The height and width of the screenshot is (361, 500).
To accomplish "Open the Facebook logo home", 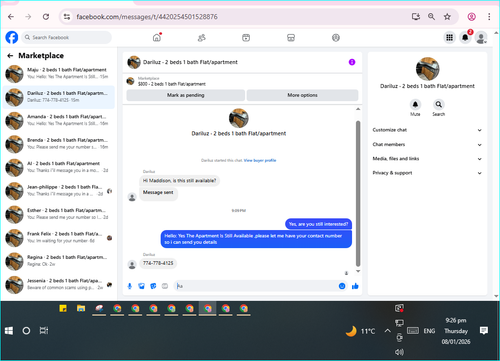I will point(12,37).
